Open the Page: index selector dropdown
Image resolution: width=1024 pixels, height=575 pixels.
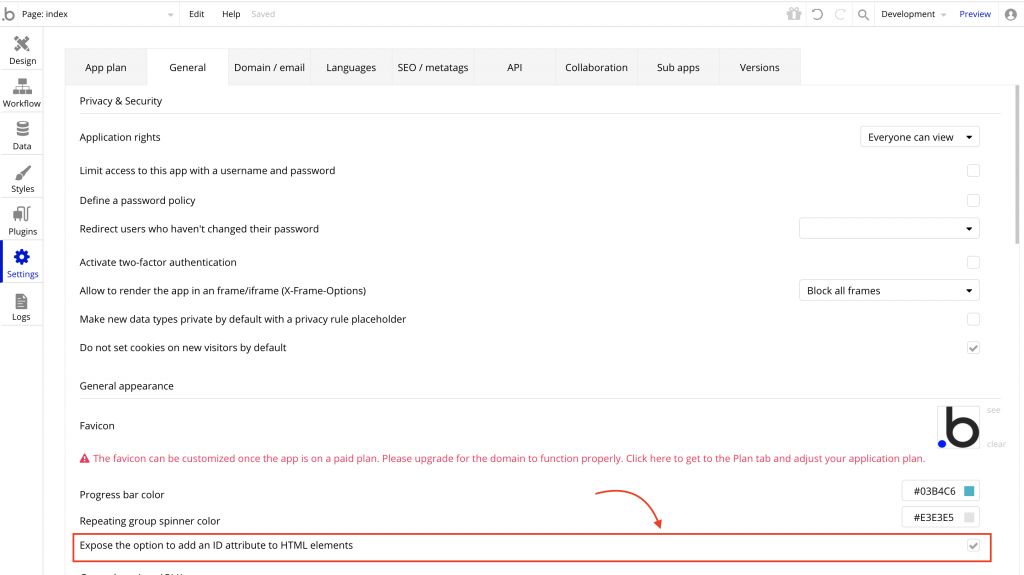click(97, 14)
